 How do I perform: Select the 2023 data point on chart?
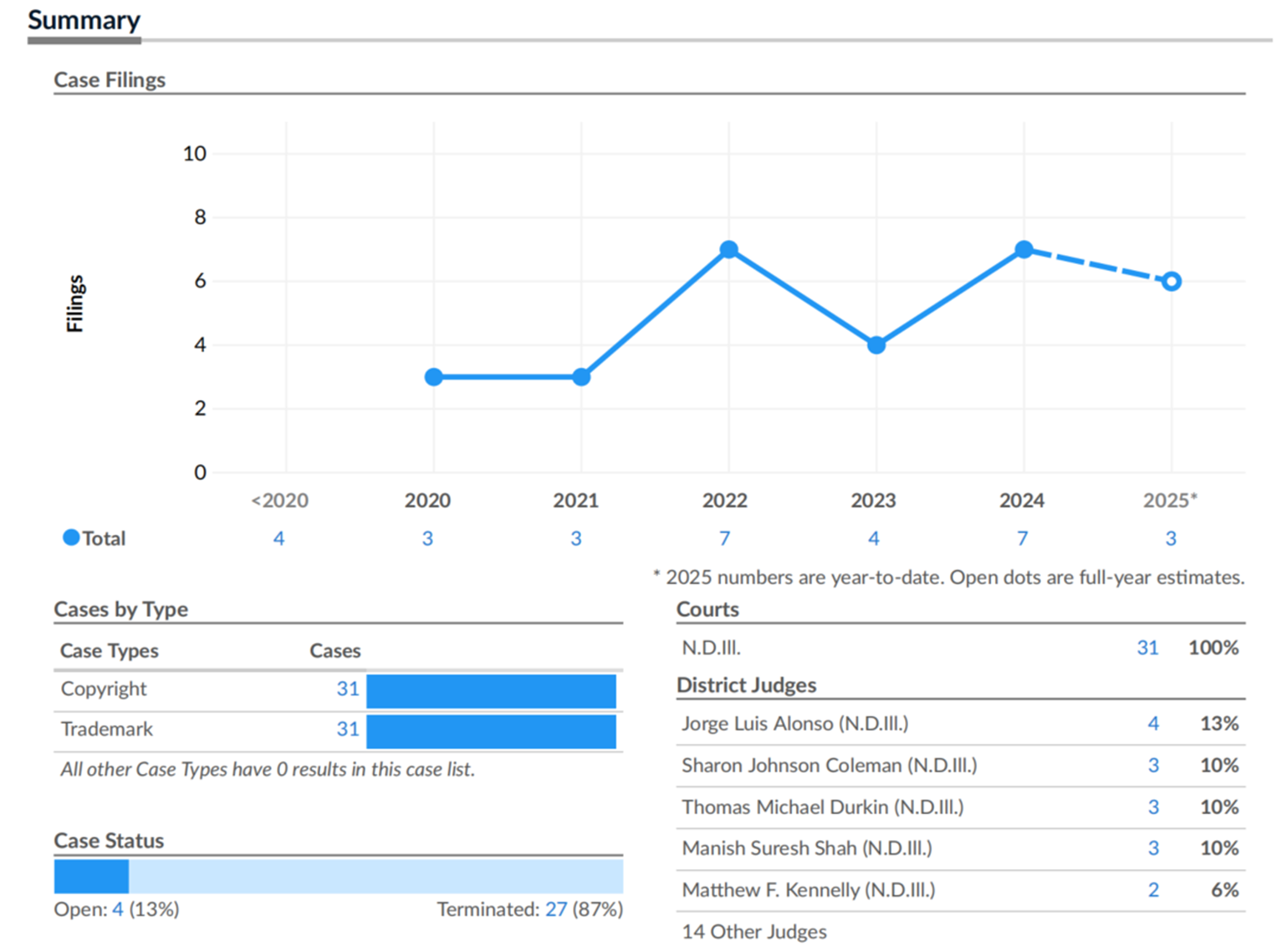pyautogui.click(x=876, y=345)
